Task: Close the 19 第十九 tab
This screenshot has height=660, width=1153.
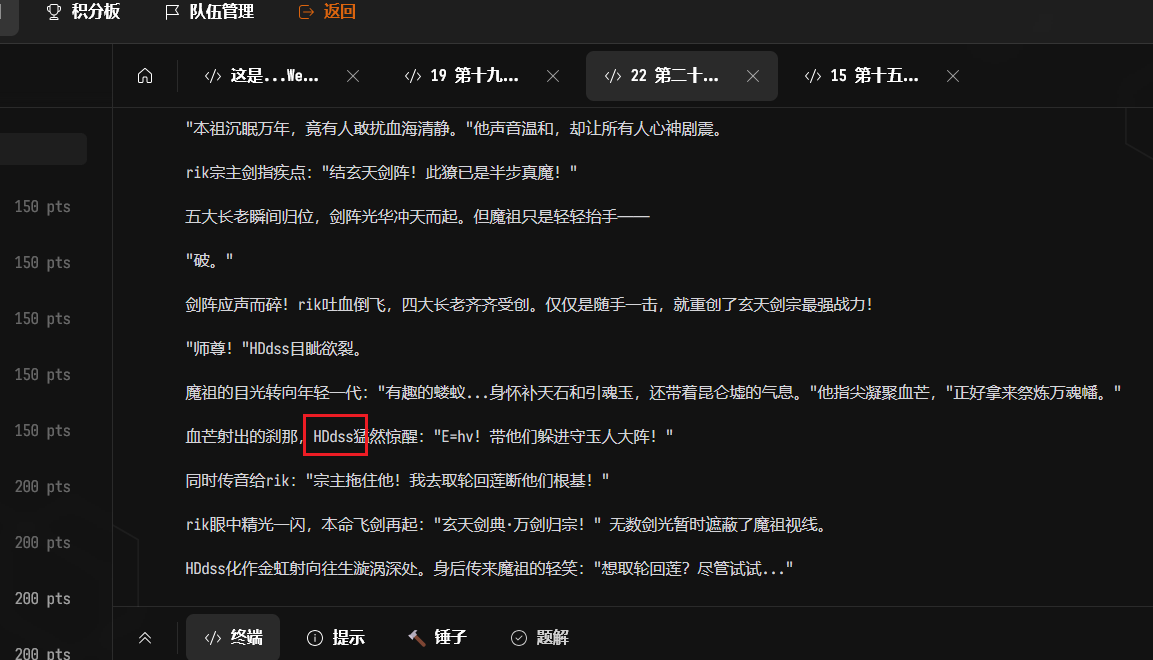Action: pyautogui.click(x=553, y=76)
